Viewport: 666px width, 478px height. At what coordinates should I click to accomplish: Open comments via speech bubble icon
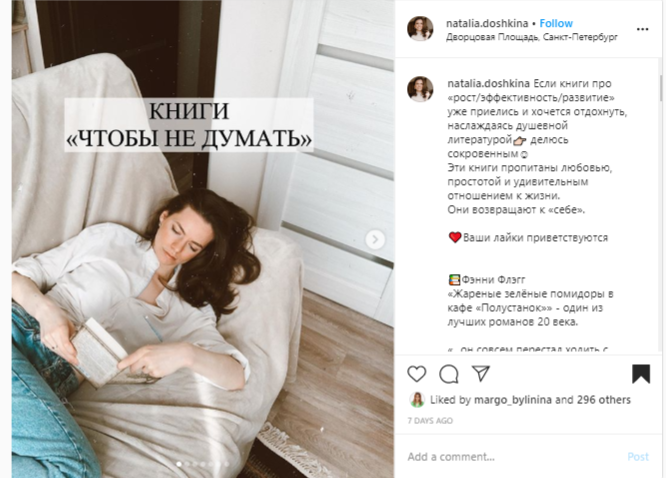[449, 374]
